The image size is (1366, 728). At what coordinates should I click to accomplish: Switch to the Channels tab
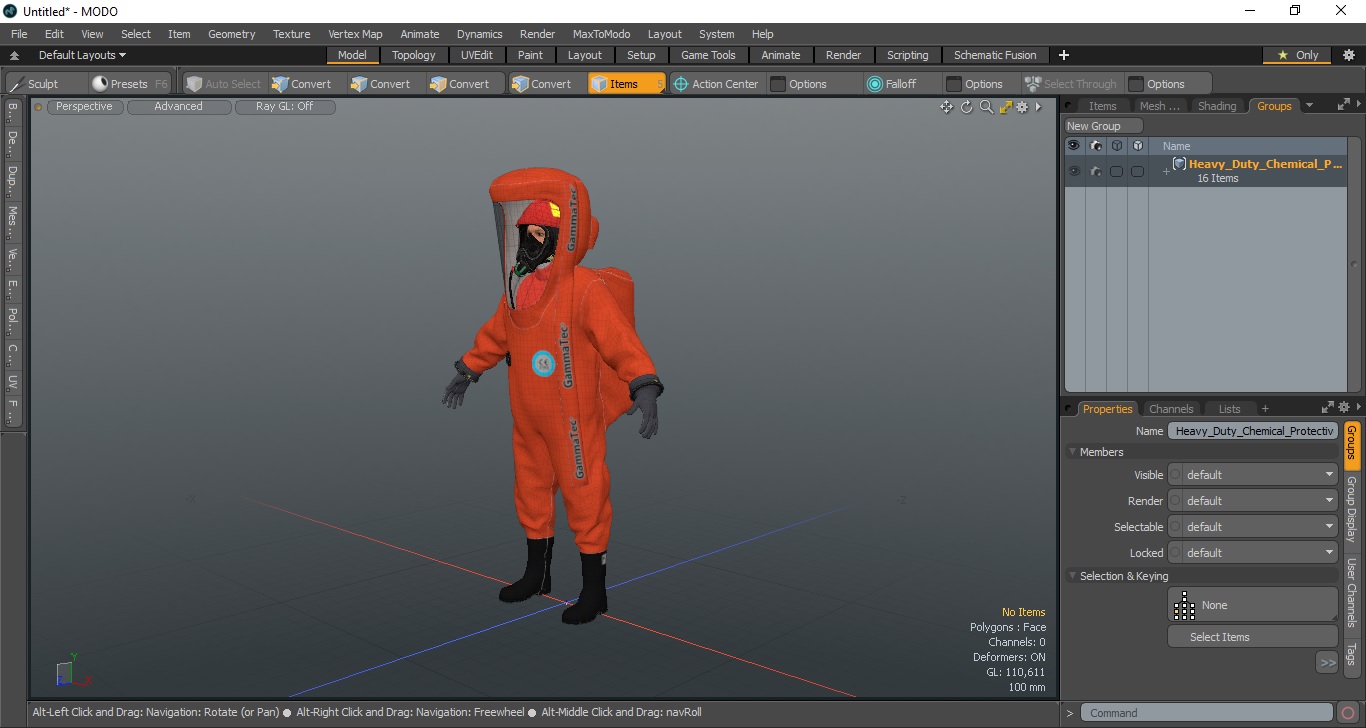point(1171,409)
